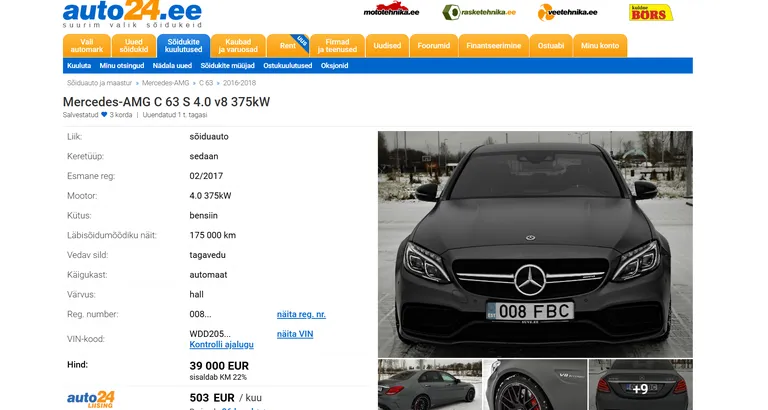This screenshot has width=768, height=410.
Task: Click the Uuendatud 1 t. tagasi text
Action: [x=175, y=115]
